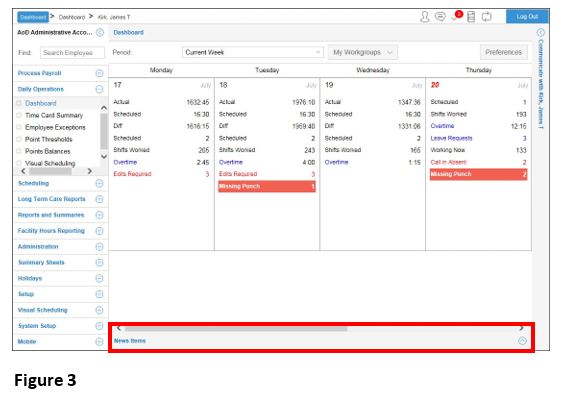Select the Dashboard item under Daily Operations

point(40,103)
